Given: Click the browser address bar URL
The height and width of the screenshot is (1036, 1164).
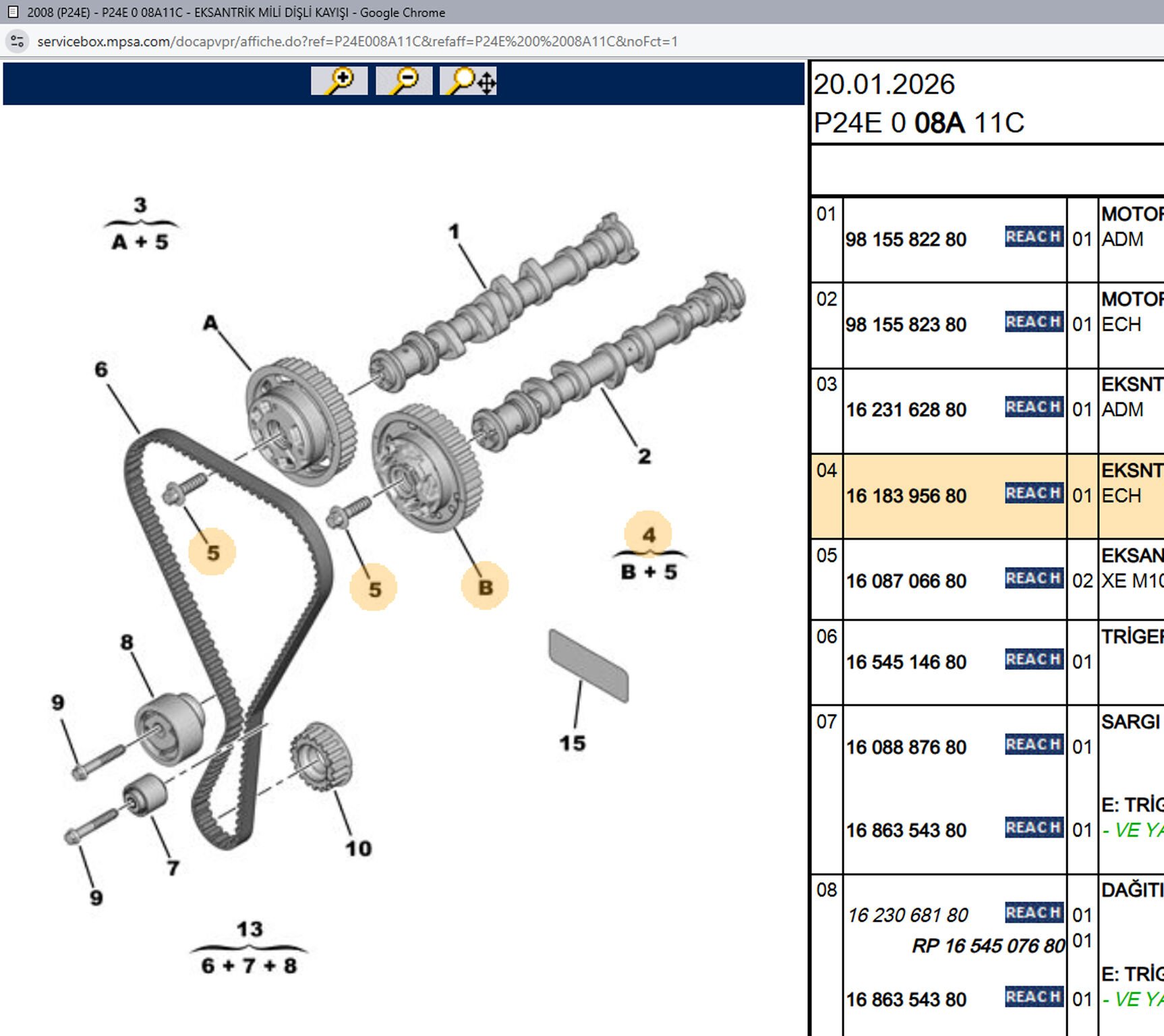Looking at the screenshot, I should pos(357,42).
